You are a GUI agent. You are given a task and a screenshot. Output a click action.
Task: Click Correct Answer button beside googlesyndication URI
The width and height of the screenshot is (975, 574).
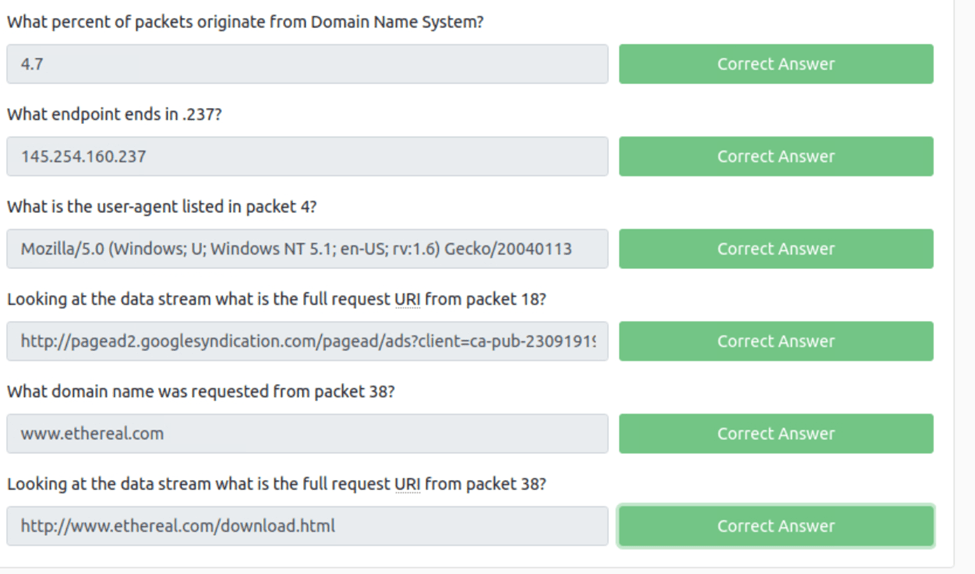pos(776,341)
